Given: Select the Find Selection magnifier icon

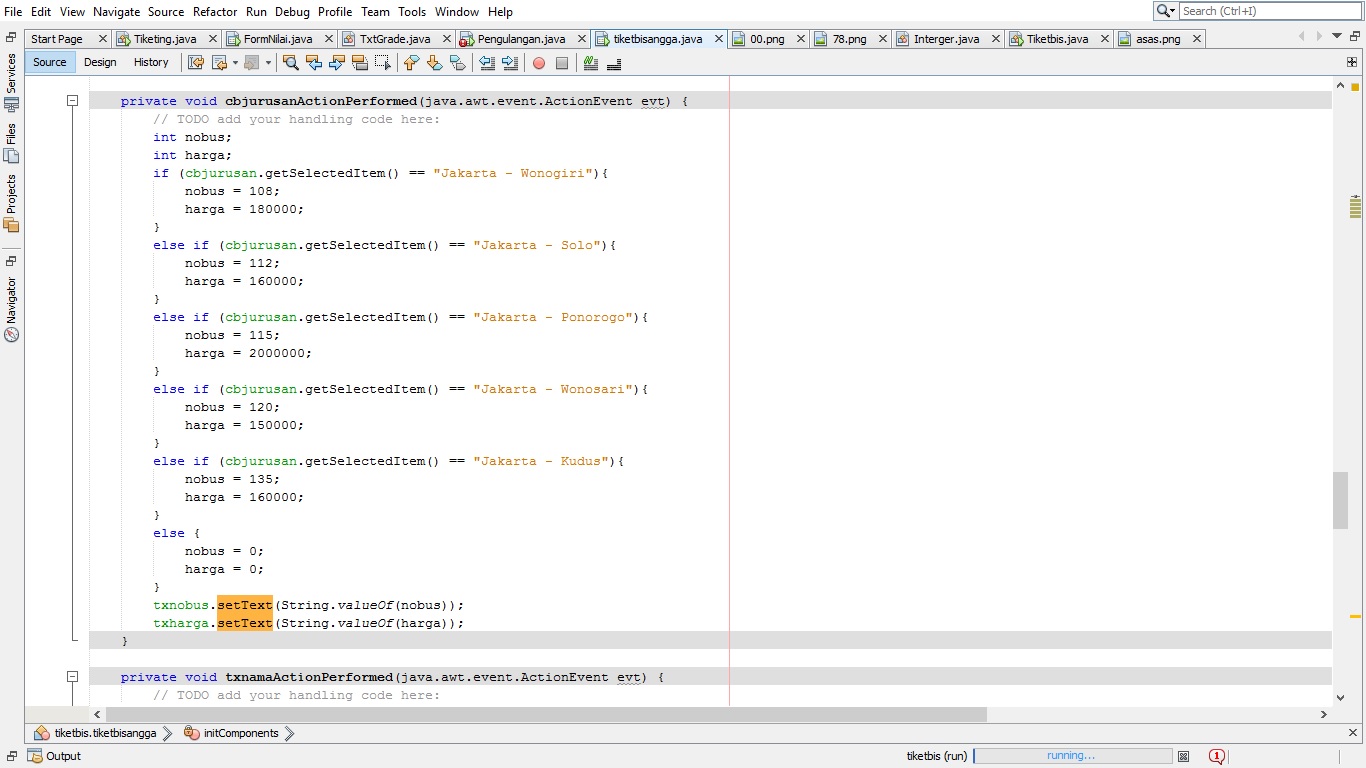Looking at the screenshot, I should coord(290,62).
